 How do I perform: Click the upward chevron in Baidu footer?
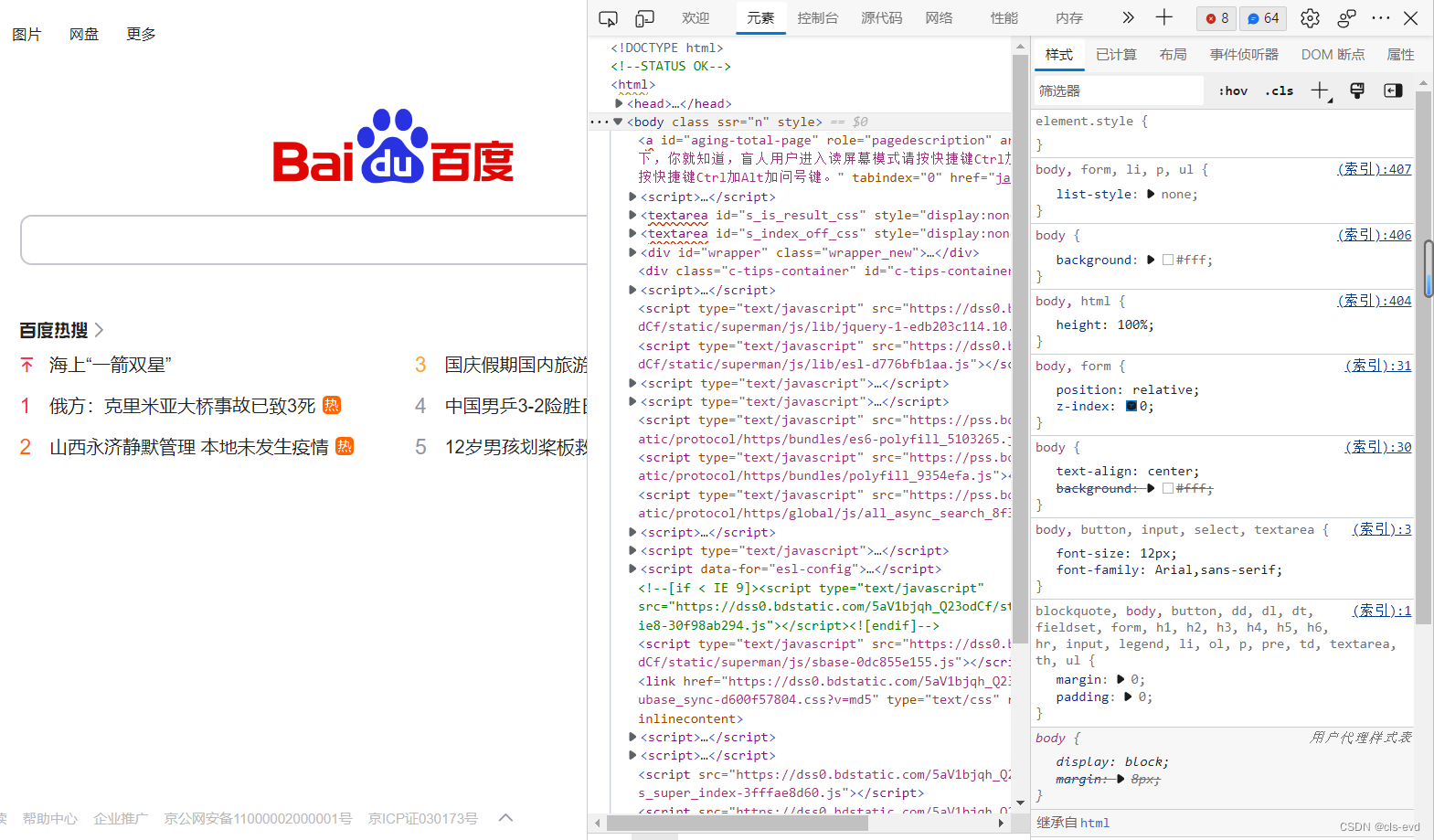click(505, 818)
